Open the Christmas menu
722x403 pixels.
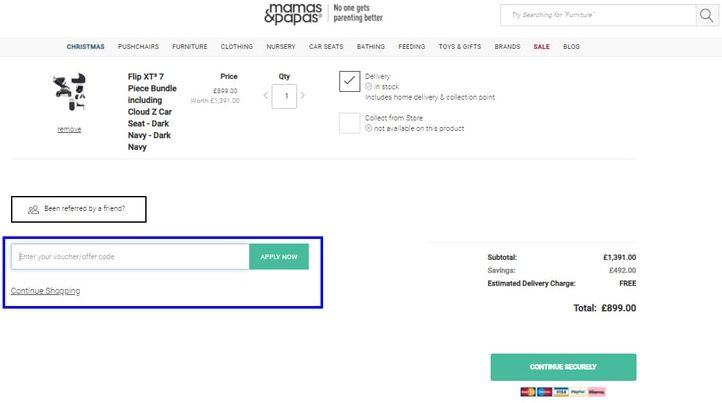click(86, 47)
